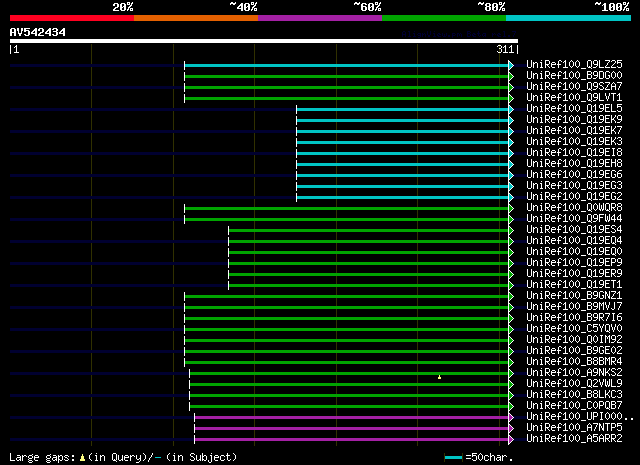Click the red 20% identity legend segment
Image resolution: width=640 pixels, height=465 pixels.
pos(72,18)
